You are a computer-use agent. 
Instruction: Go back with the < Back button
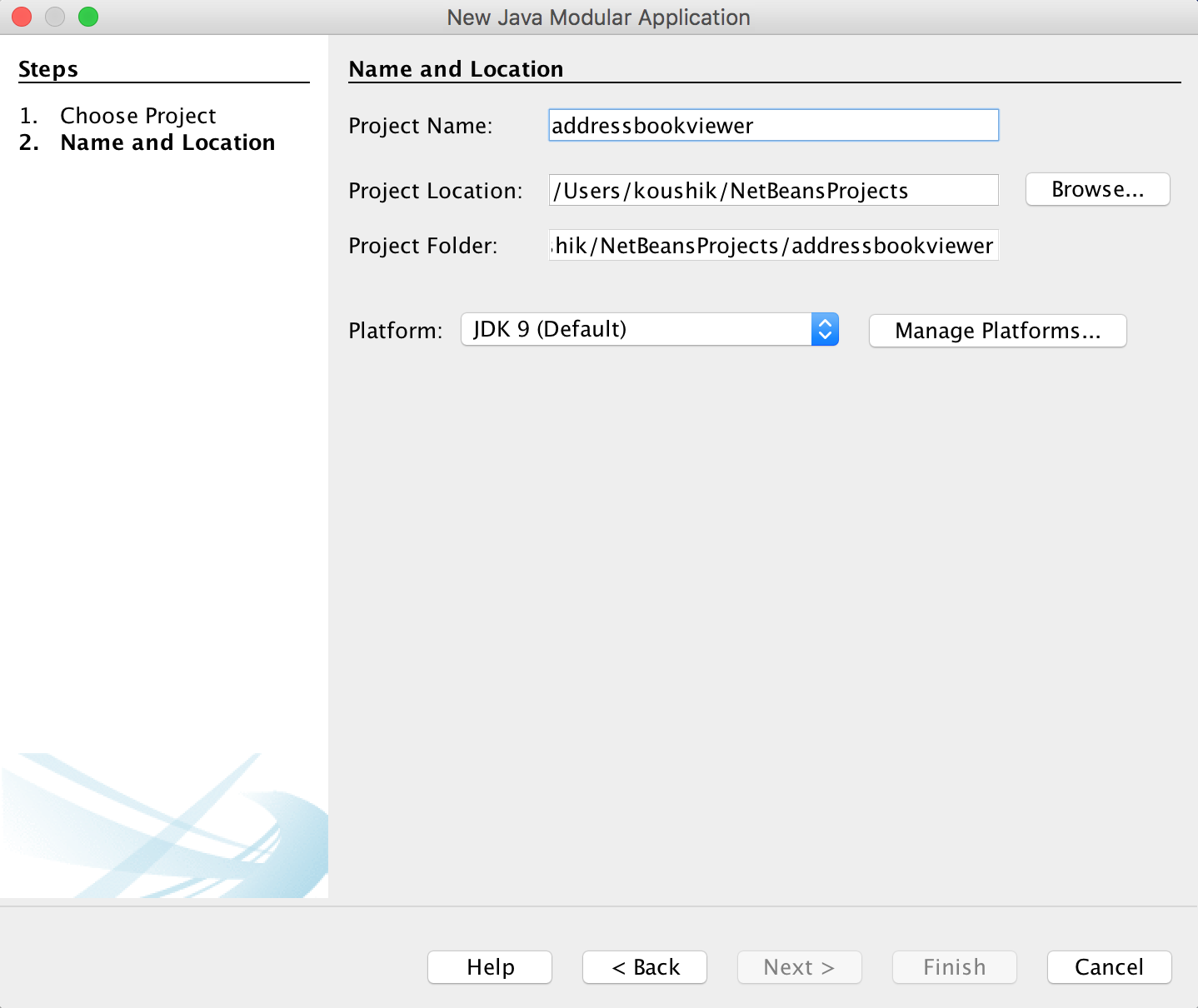[x=645, y=967]
